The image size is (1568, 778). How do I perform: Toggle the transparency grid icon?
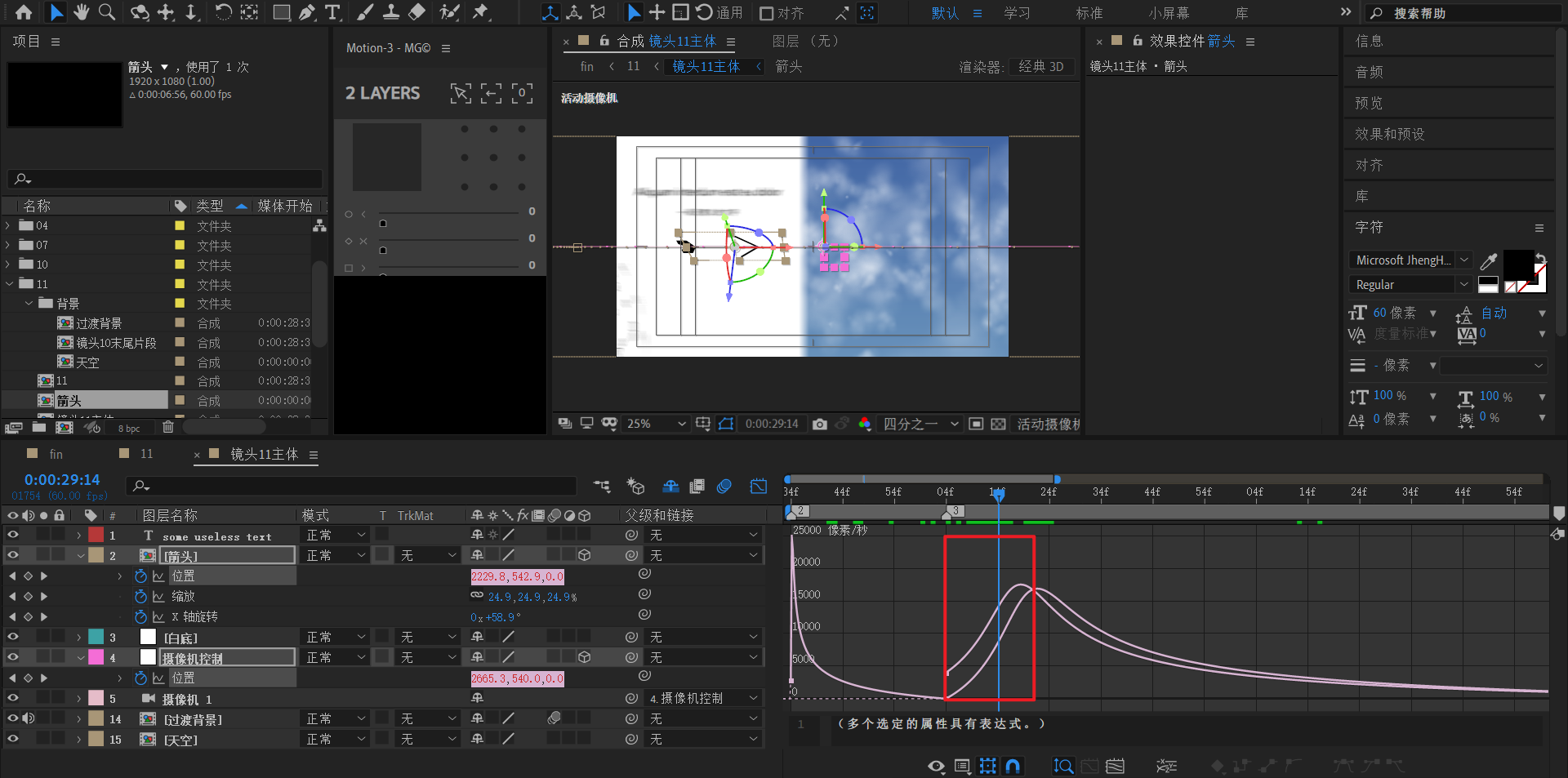click(x=998, y=424)
